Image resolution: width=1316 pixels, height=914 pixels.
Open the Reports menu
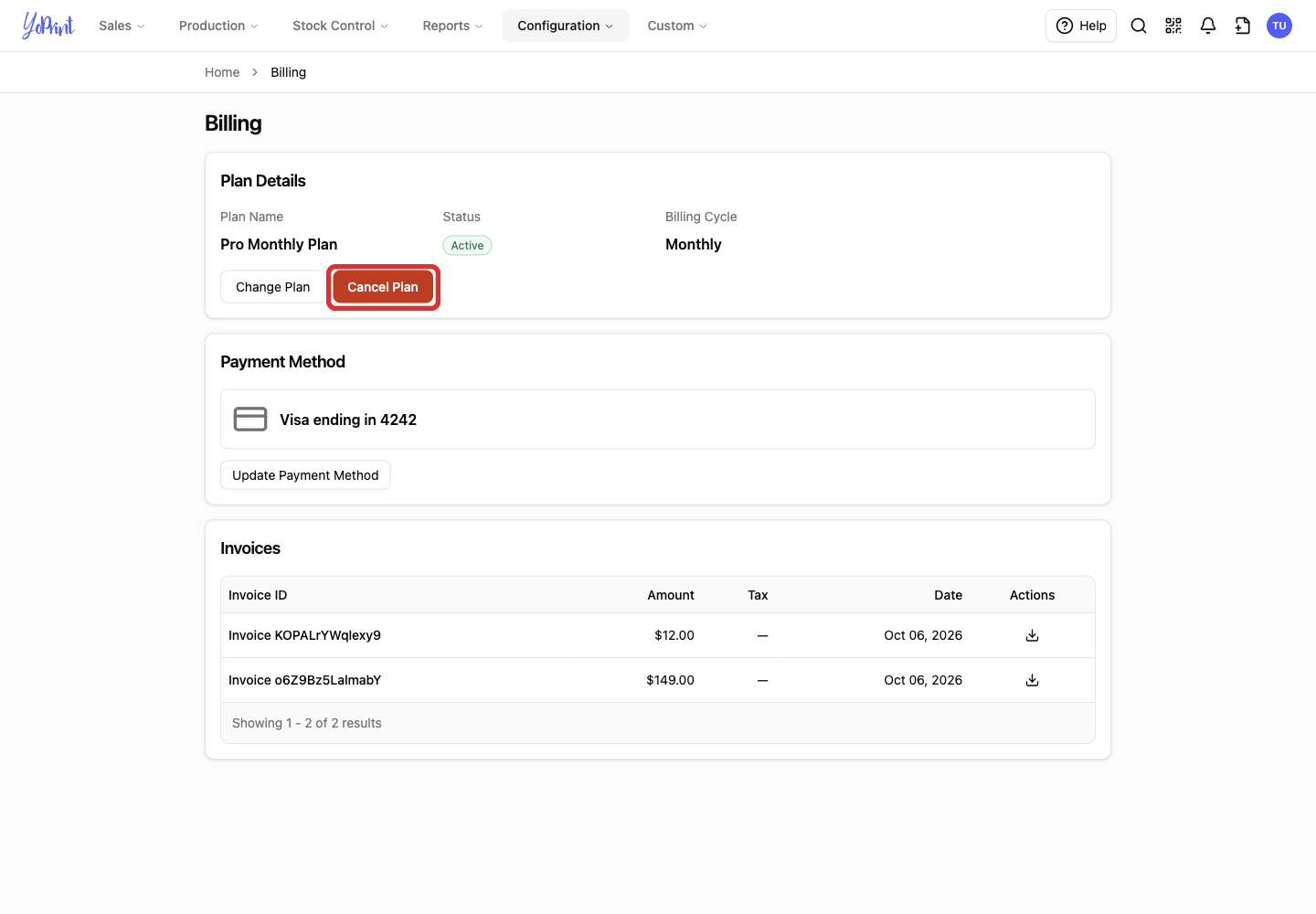452,26
